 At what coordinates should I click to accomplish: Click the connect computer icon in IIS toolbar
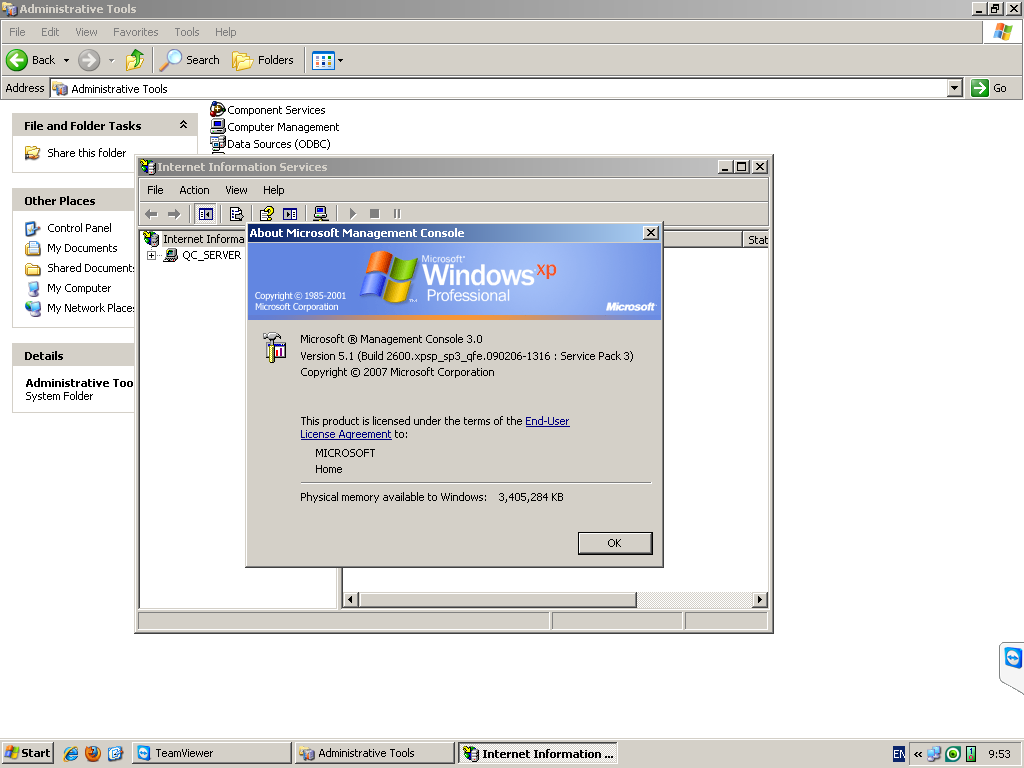point(320,214)
